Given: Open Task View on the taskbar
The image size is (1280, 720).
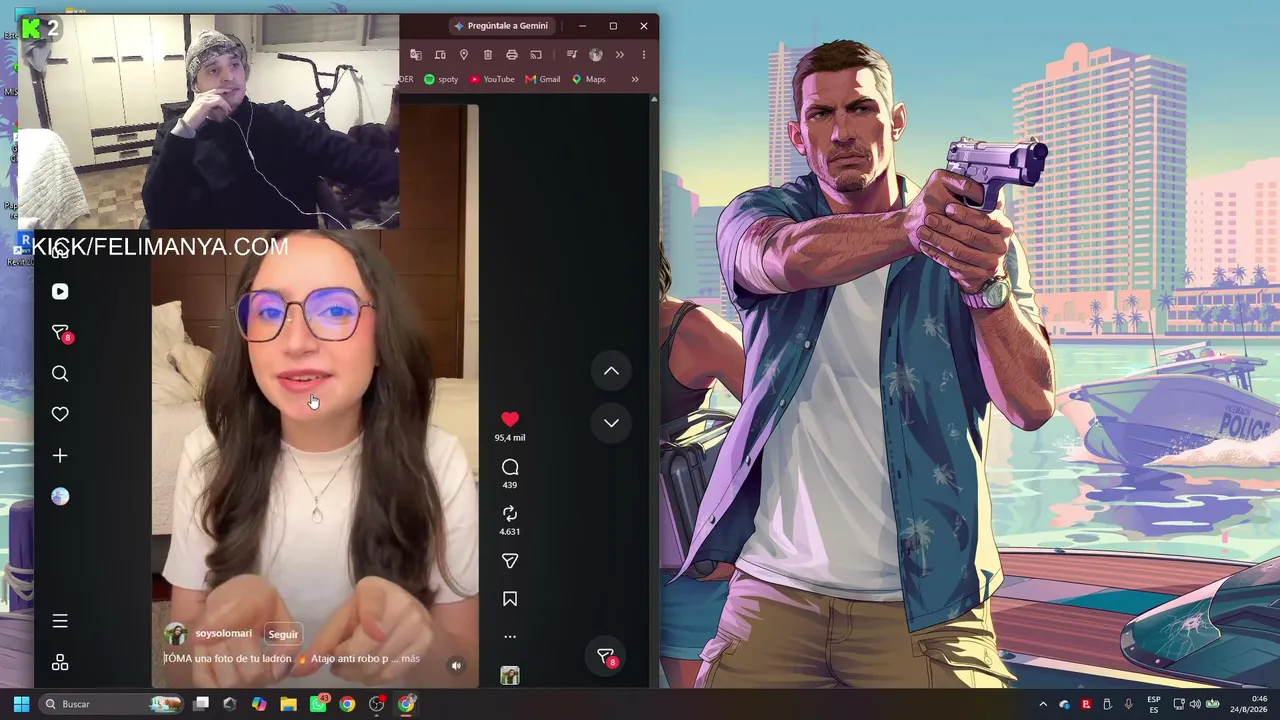Looking at the screenshot, I should (201, 704).
